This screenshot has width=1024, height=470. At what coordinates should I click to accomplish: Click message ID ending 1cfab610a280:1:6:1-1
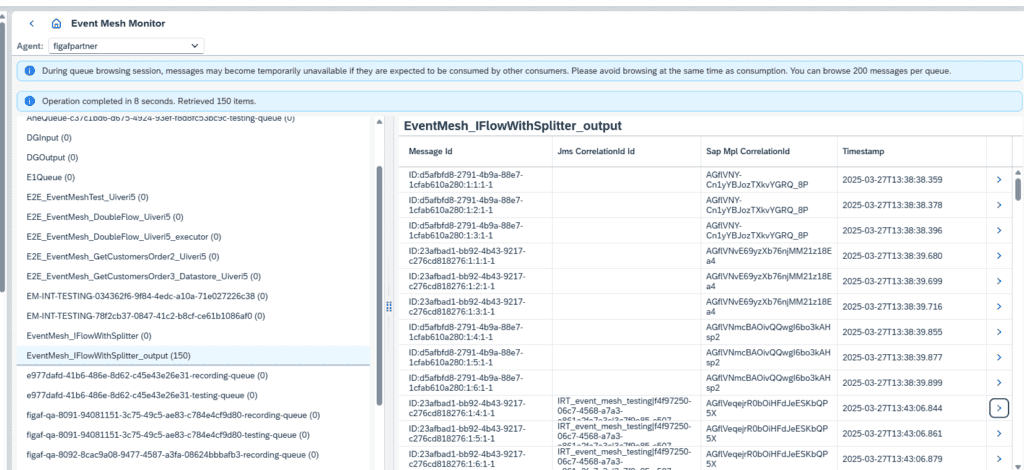[x=466, y=383]
